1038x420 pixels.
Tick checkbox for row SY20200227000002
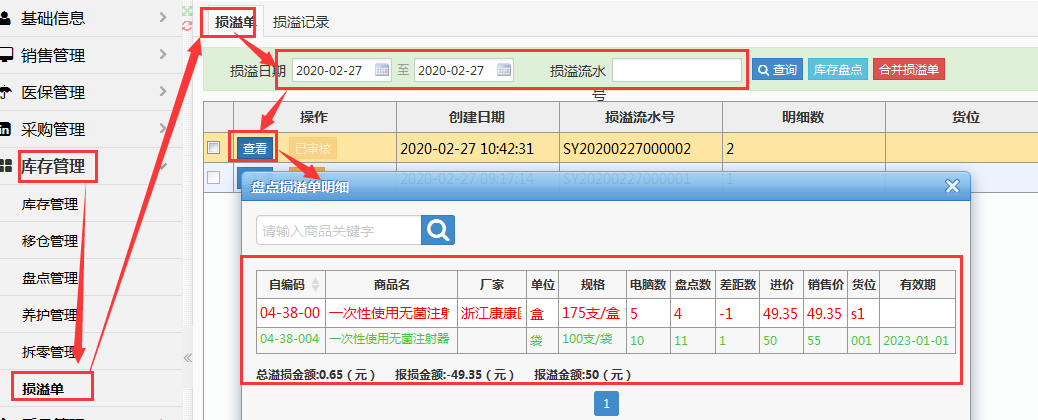click(213, 148)
